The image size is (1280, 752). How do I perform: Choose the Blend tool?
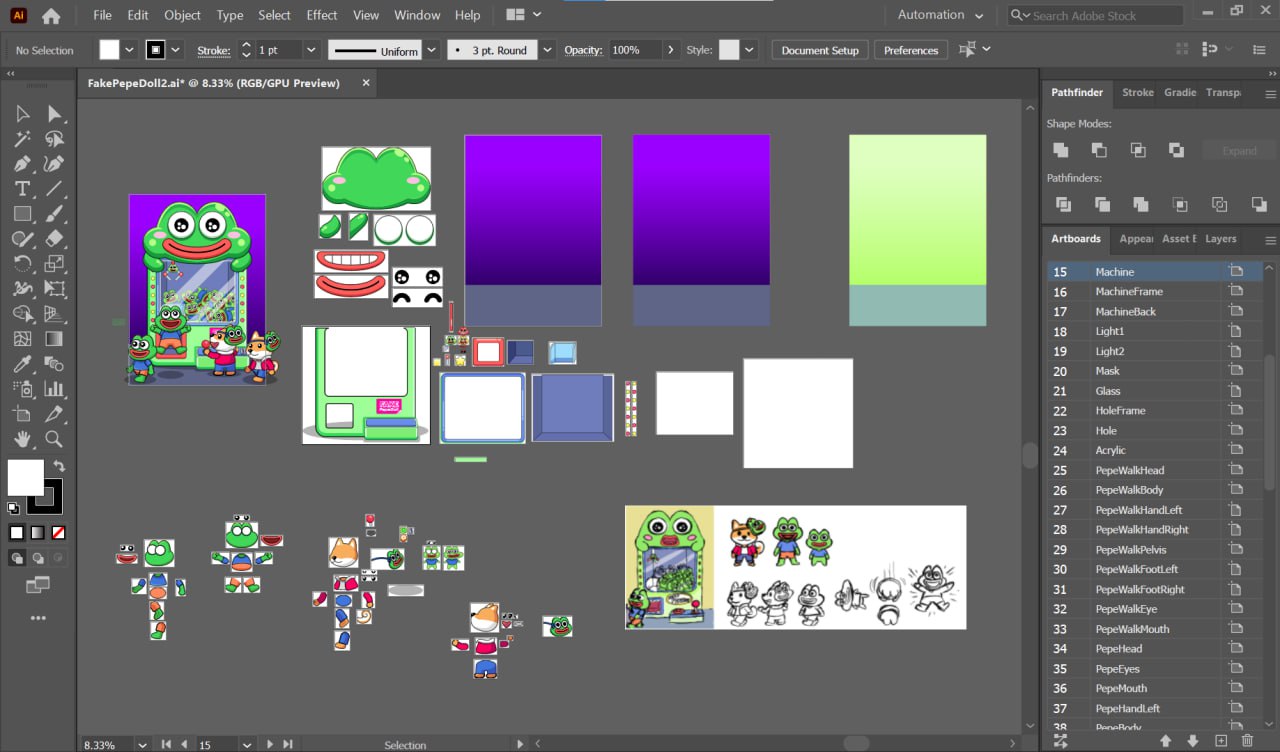click(x=55, y=364)
